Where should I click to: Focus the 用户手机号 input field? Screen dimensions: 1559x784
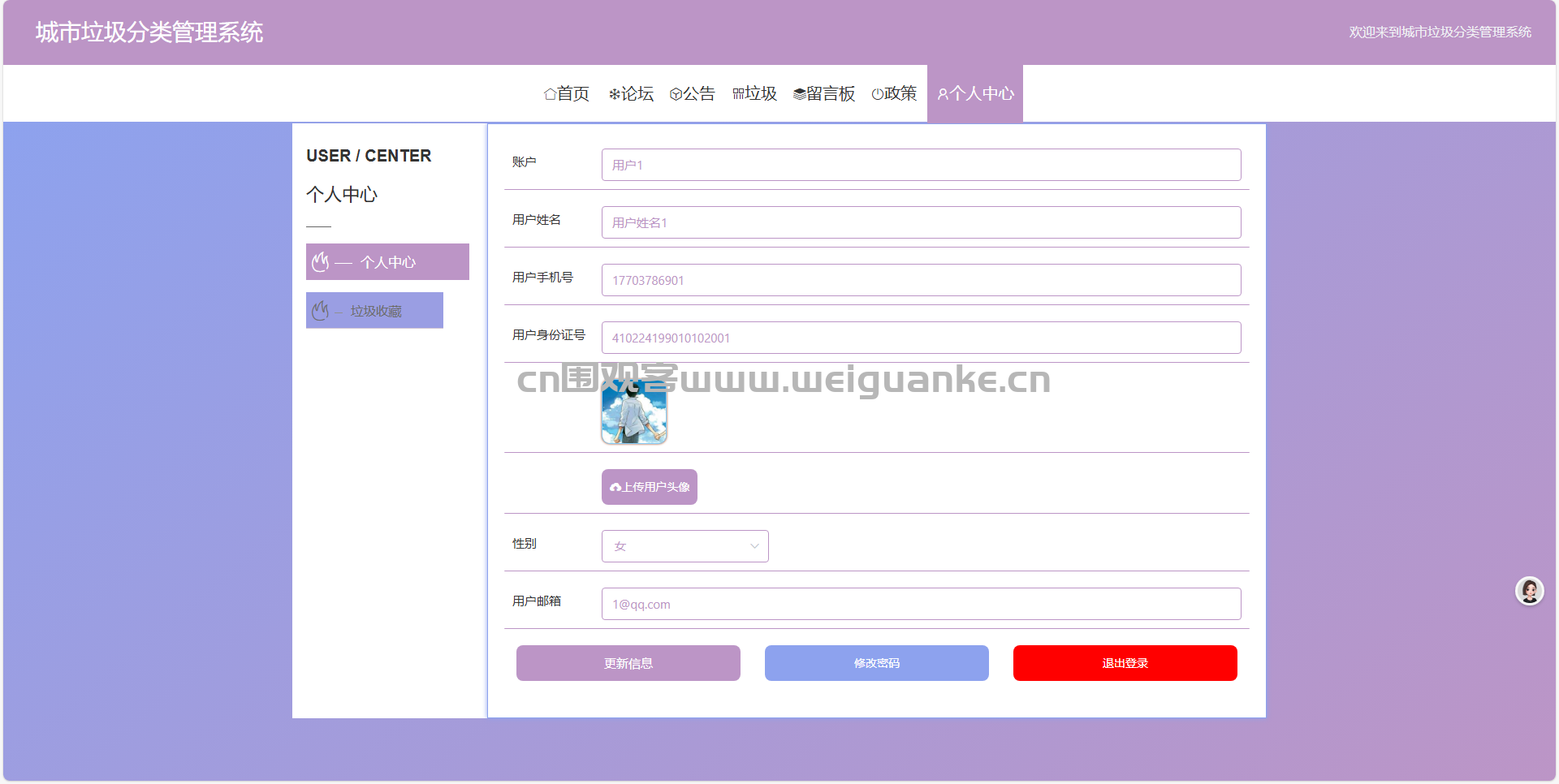pyautogui.click(x=922, y=280)
